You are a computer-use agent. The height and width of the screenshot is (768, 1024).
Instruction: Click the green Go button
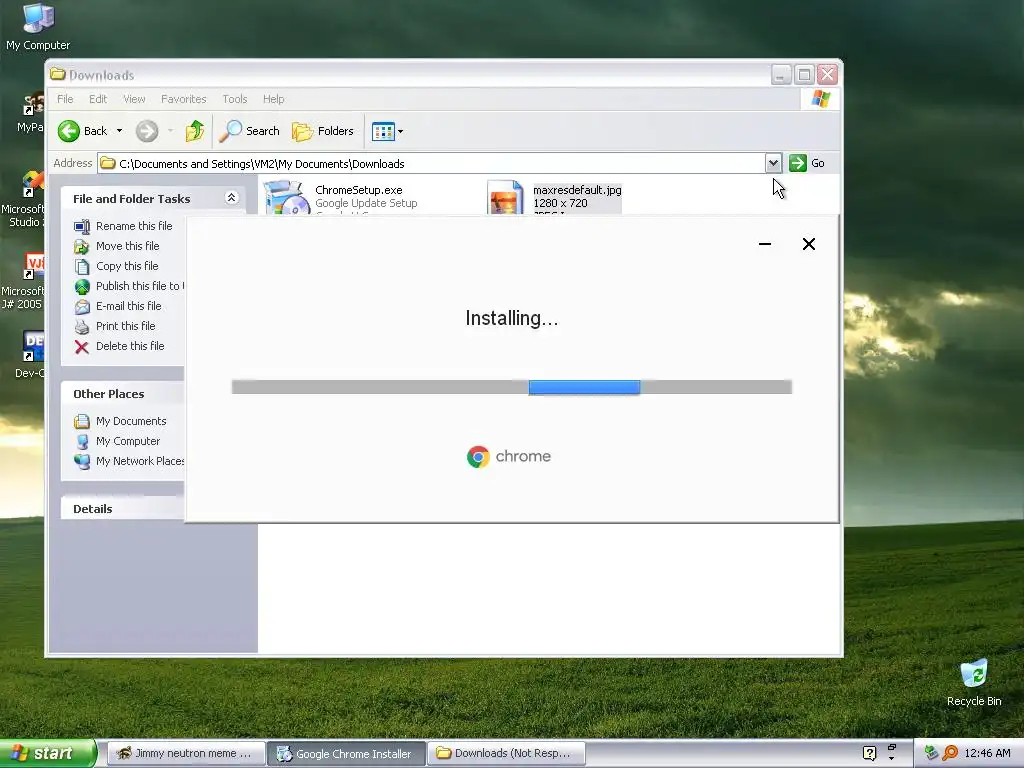tap(807, 163)
